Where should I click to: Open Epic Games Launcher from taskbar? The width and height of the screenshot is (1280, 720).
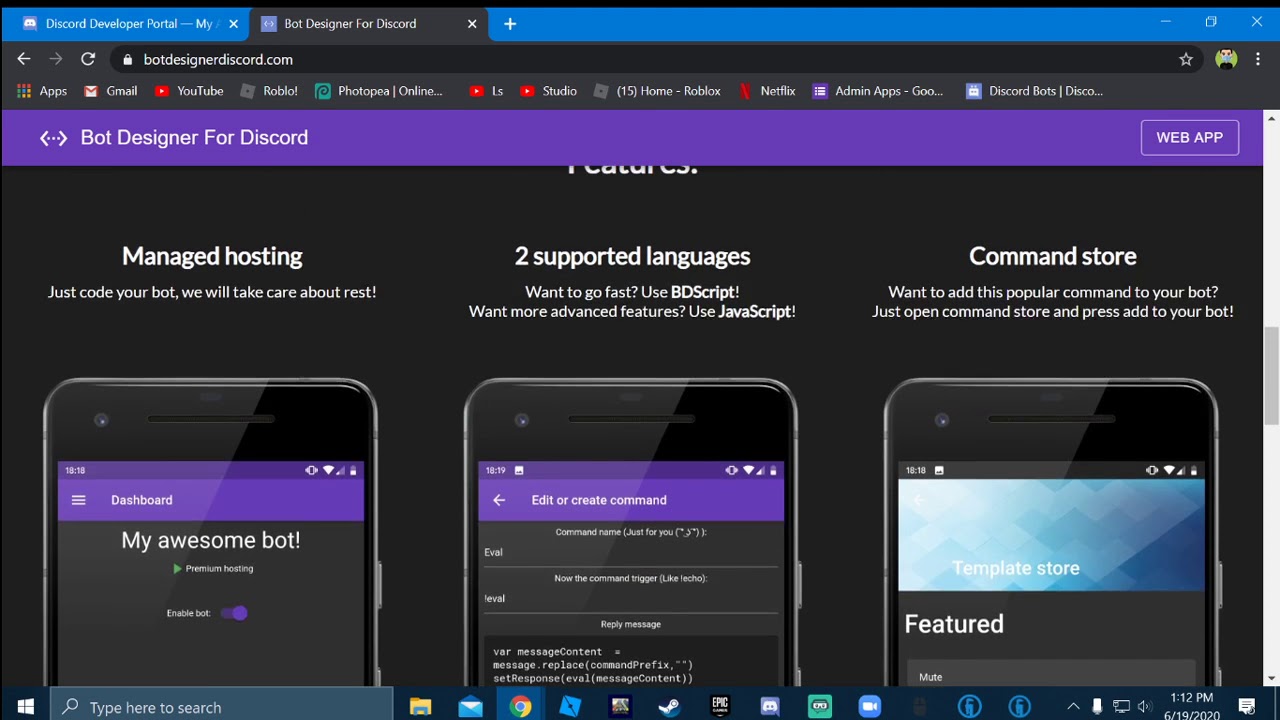tap(720, 707)
